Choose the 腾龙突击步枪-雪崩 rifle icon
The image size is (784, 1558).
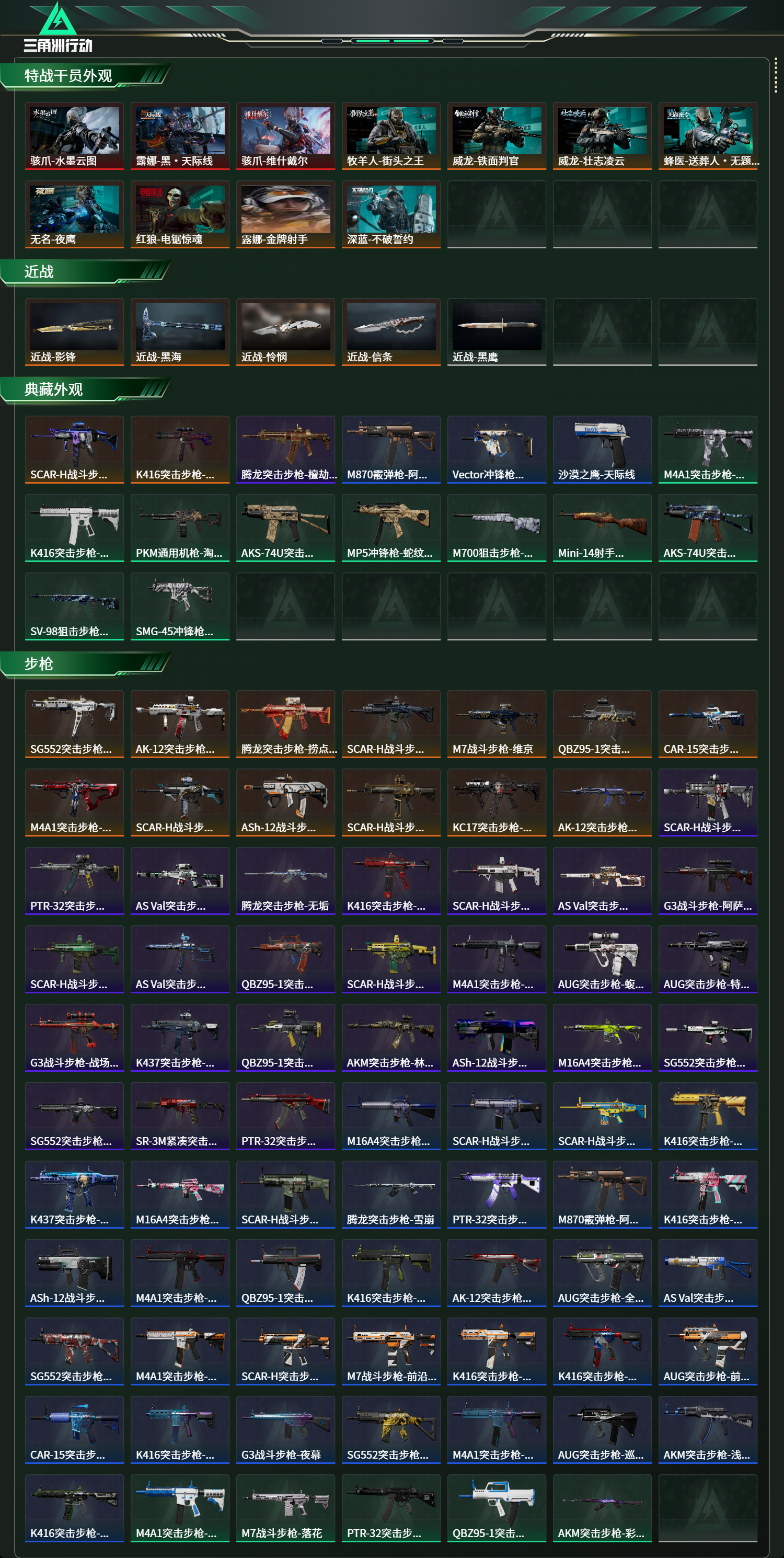click(391, 1194)
